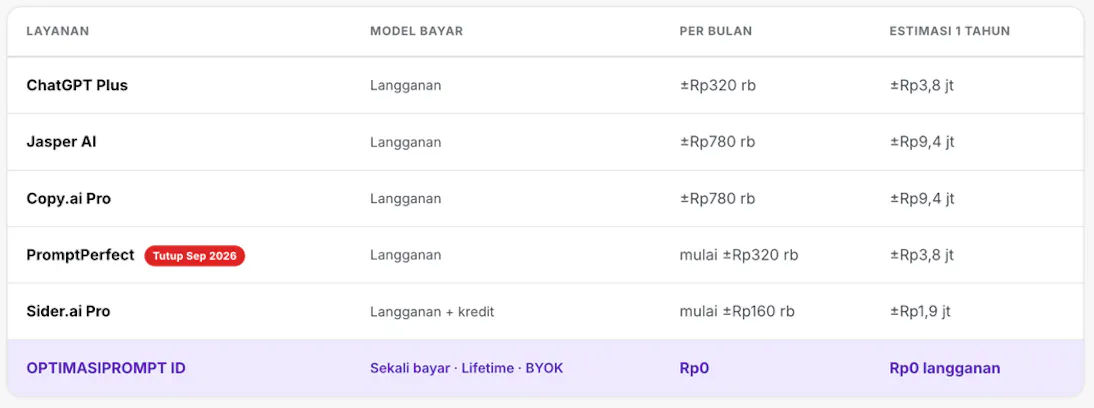Click the mulai ±Rp160 rb price cell
The height and width of the screenshot is (408, 1094).
pos(737,312)
